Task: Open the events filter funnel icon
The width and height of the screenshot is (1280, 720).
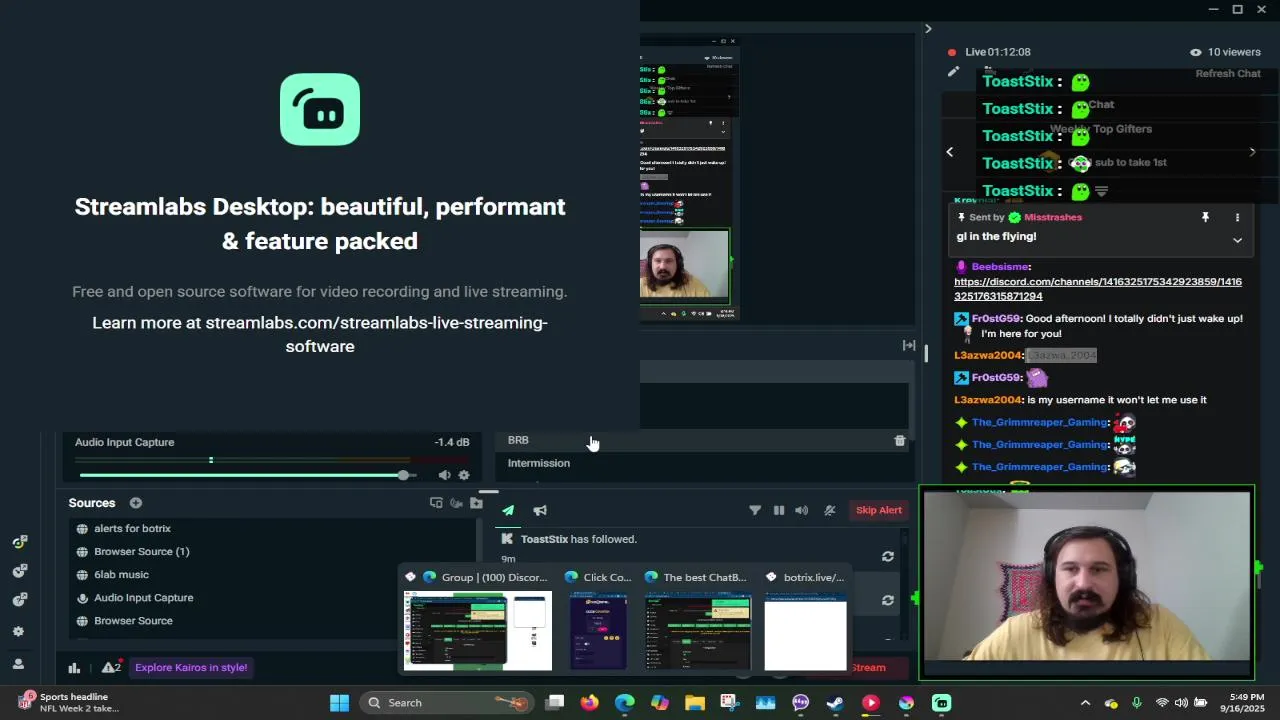Action: click(755, 510)
